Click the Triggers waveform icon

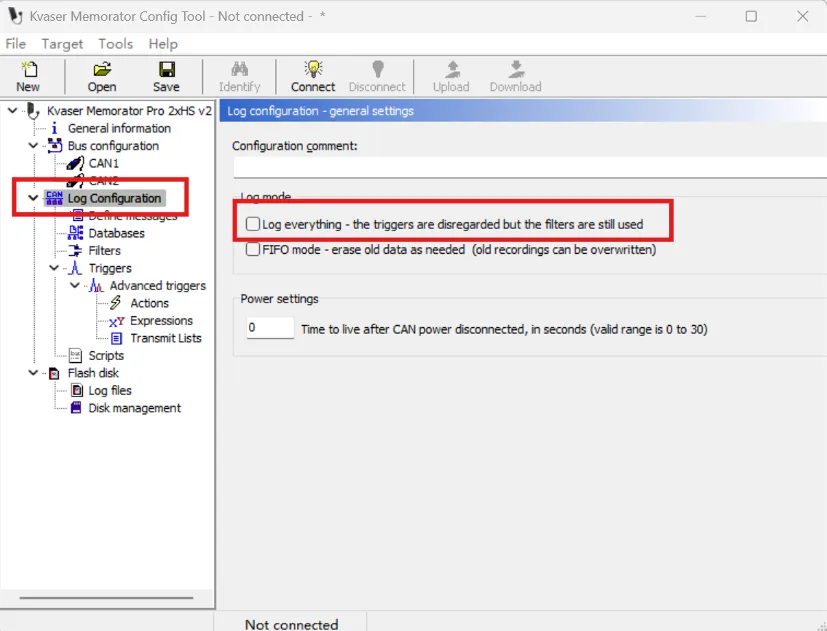pos(75,268)
